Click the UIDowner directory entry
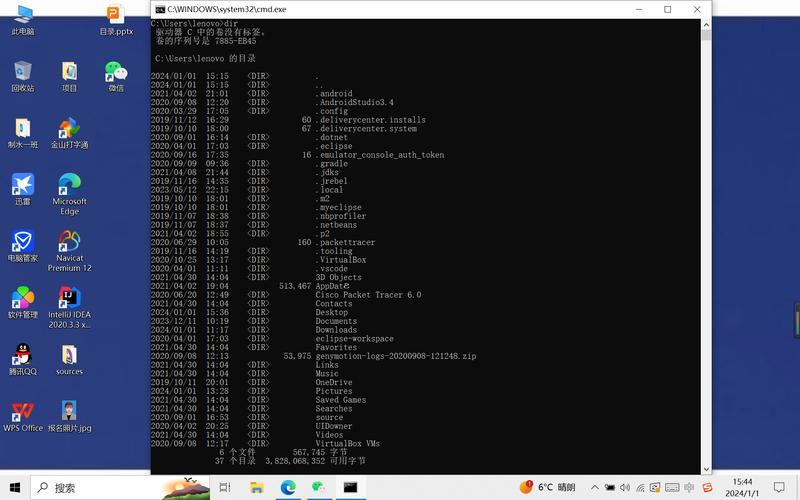The height and width of the screenshot is (500, 800). pos(334,426)
